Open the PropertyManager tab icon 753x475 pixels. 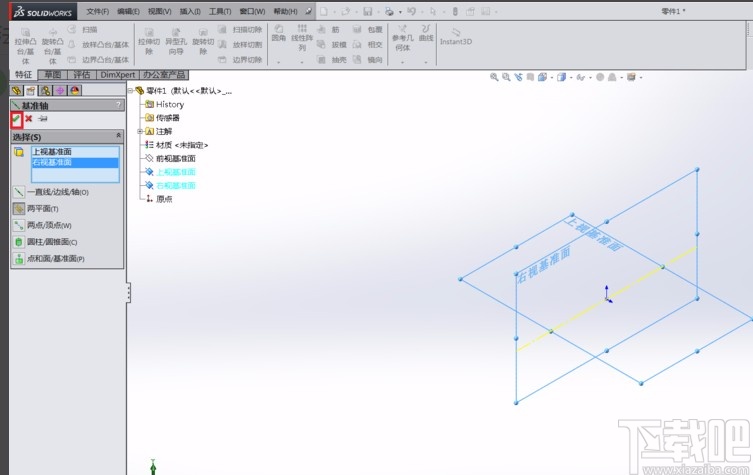tap(32, 90)
